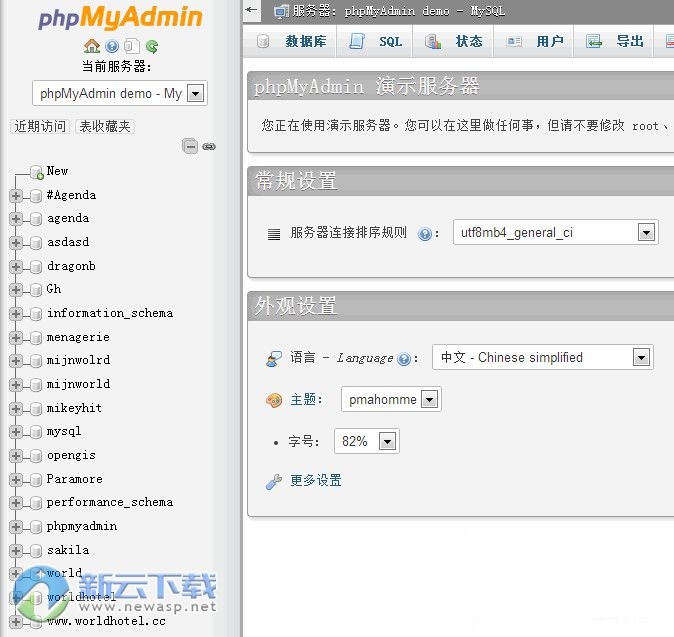Image resolution: width=674 pixels, height=637 pixels.
Task: Open the phpmyadmin database in tree
Action: (82, 527)
